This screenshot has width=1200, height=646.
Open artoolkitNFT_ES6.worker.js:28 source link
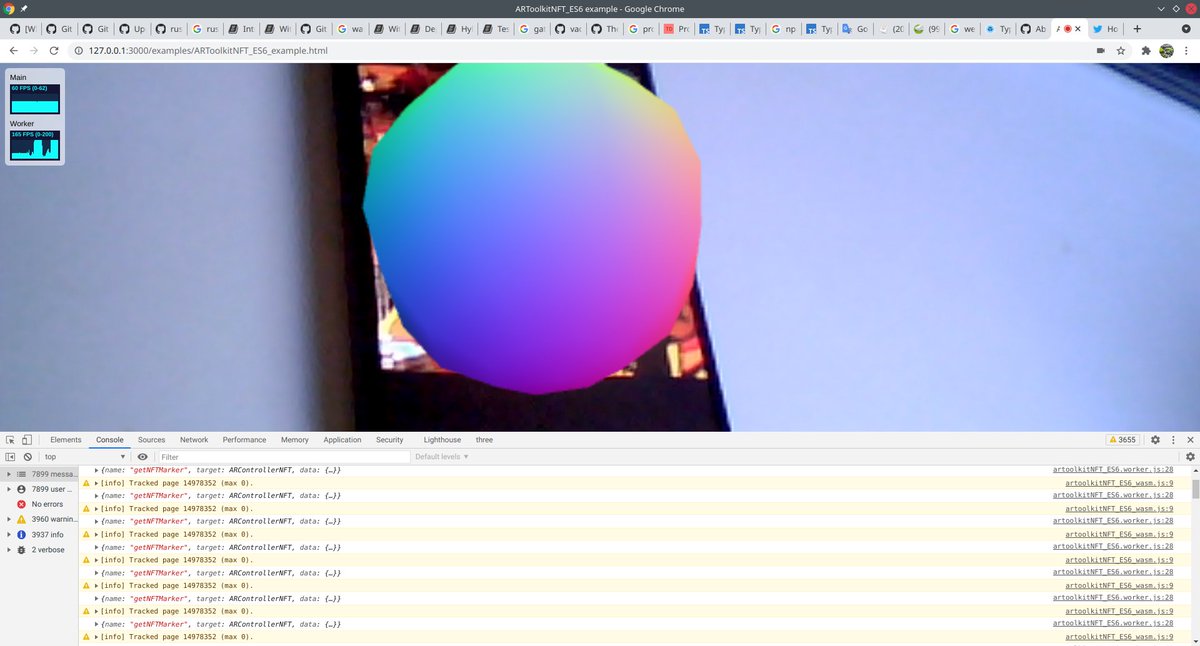[1111, 469]
